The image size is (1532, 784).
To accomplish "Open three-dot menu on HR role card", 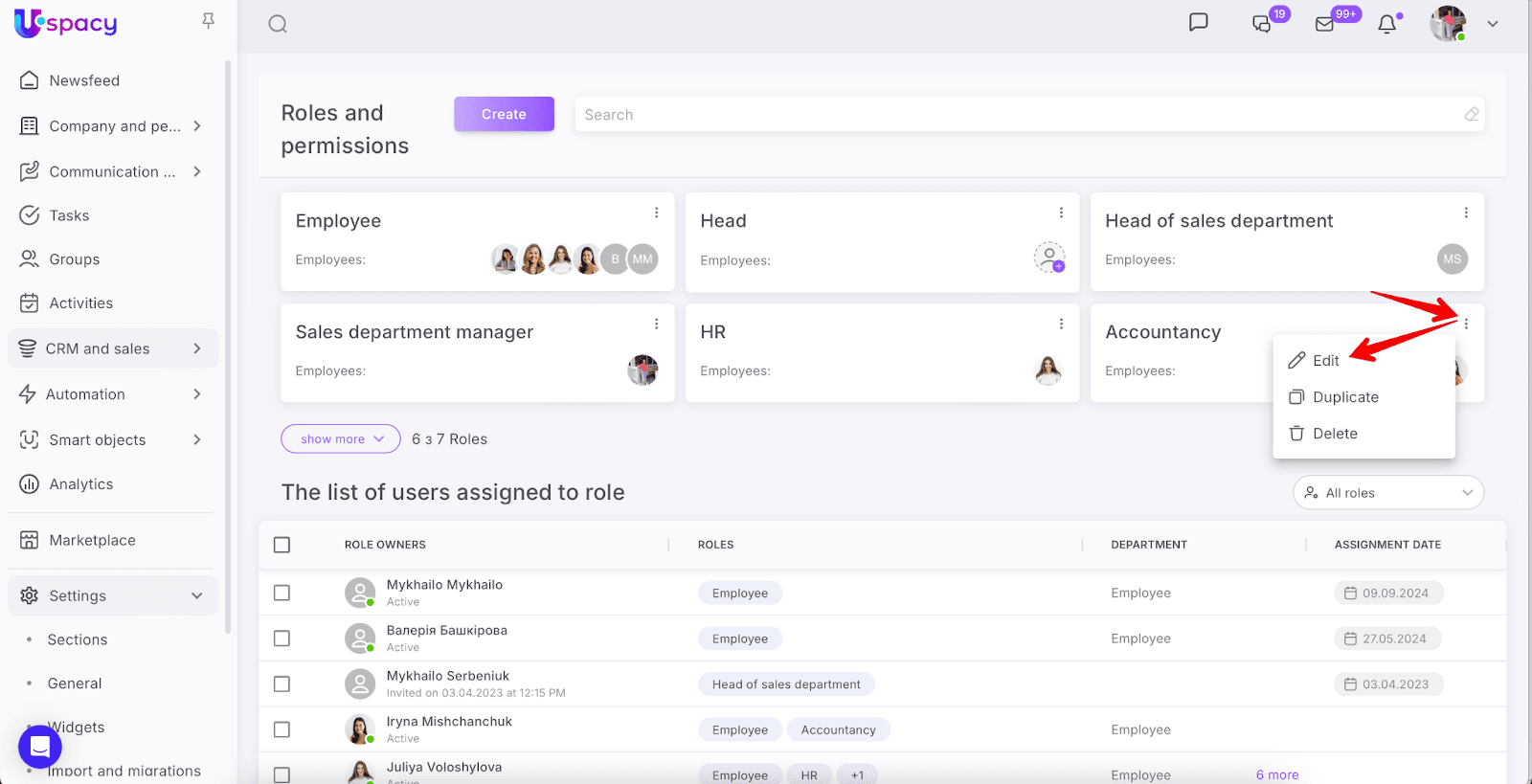I will (x=1061, y=324).
